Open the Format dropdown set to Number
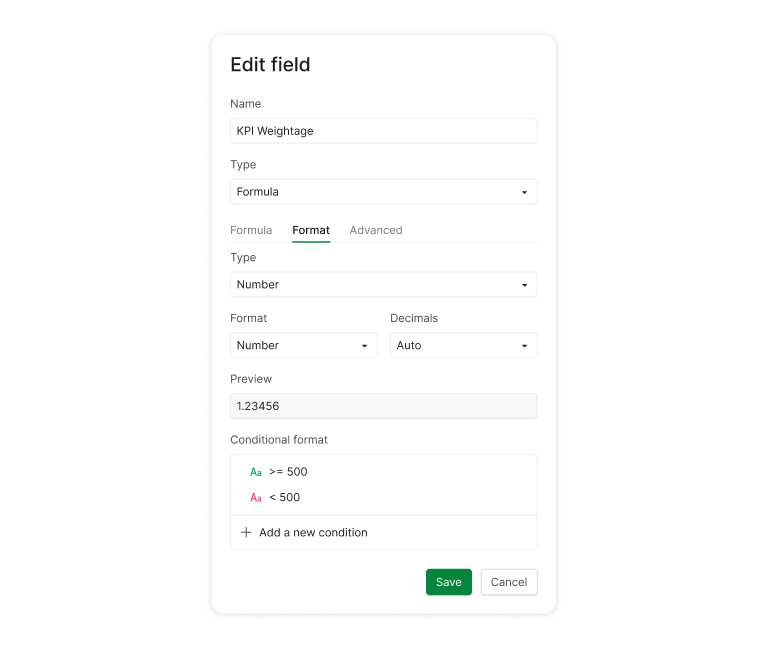768x660 pixels. (303, 345)
